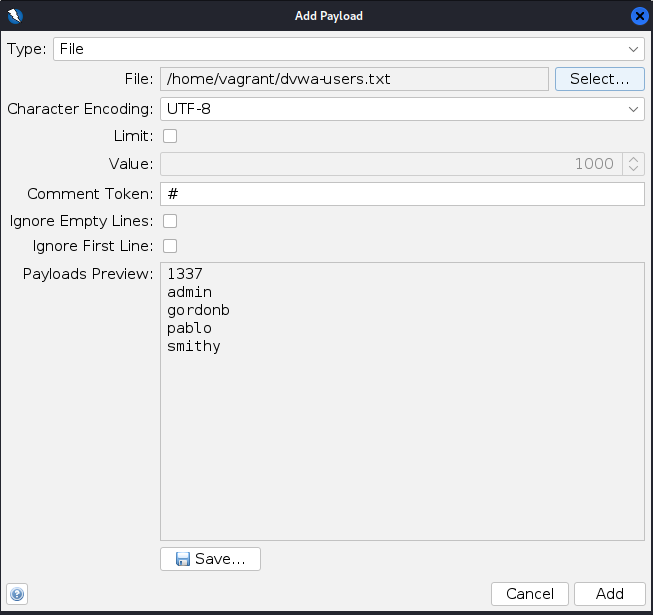
Task: Click the gordonb line in preview
Action: [198, 310]
